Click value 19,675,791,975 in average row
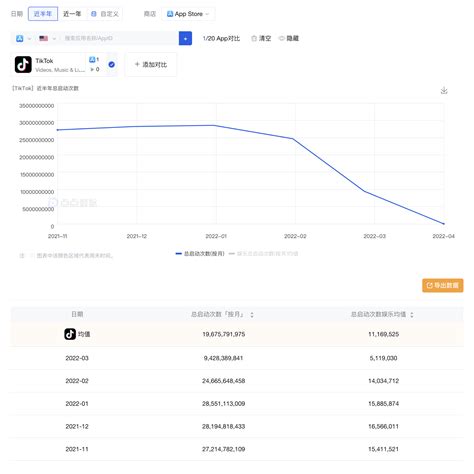Screen dimensions: 474x474 [224, 334]
